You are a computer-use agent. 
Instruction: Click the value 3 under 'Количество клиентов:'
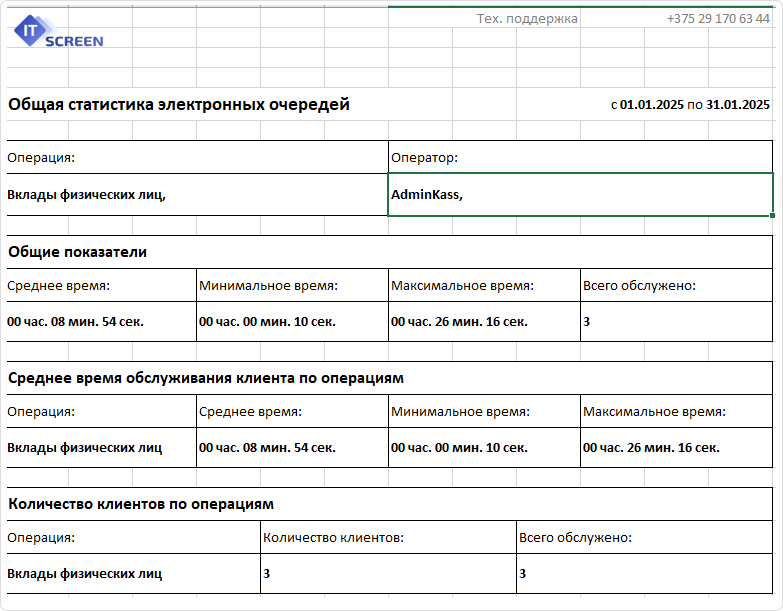click(x=267, y=573)
